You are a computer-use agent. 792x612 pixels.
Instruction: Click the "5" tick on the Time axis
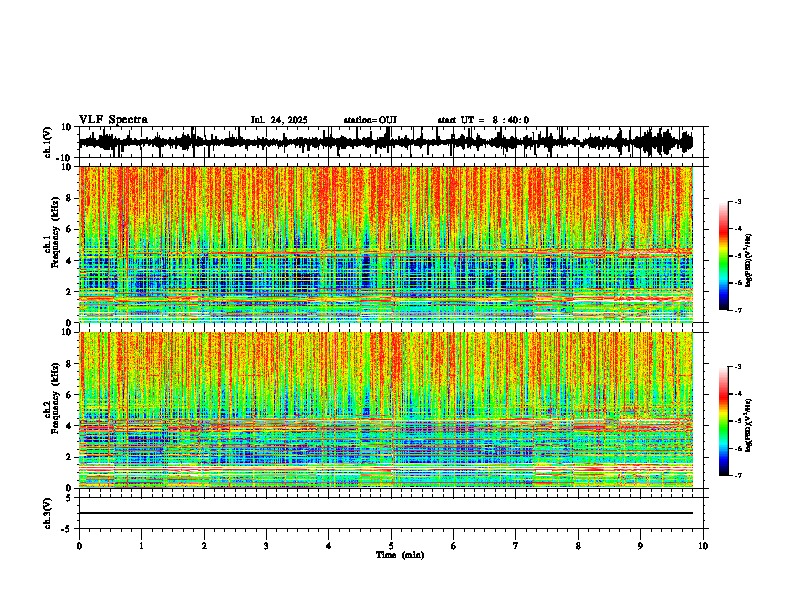click(391, 546)
